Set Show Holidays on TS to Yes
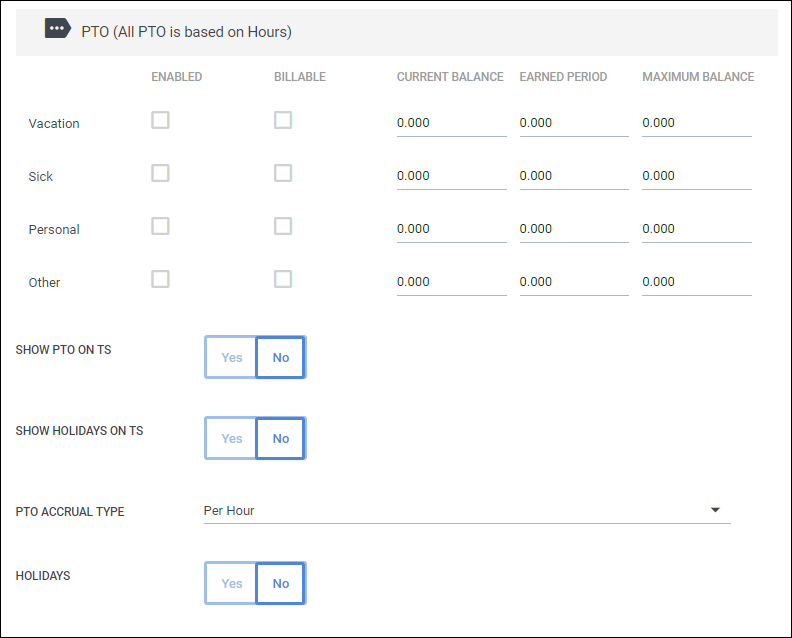This screenshot has height=638, width=792. click(231, 438)
